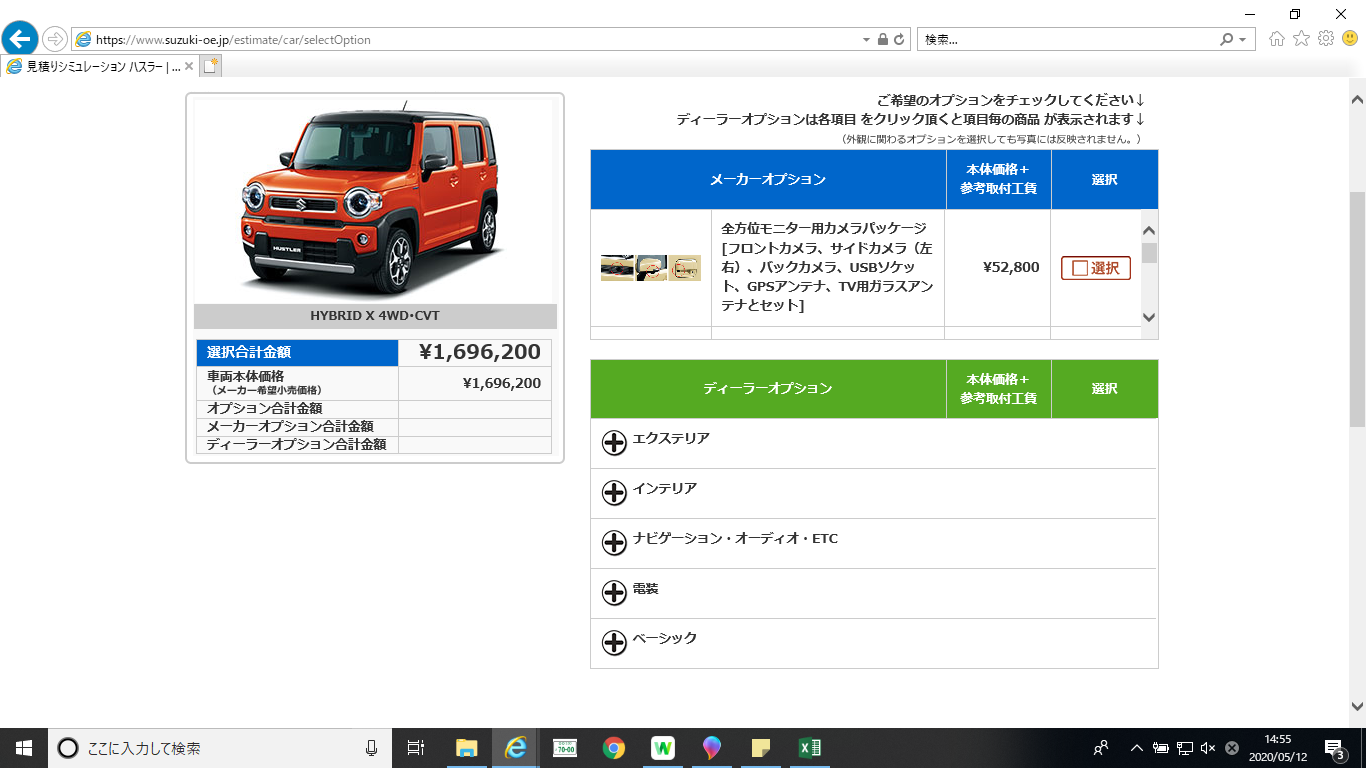Viewport: 1366px width, 768px height.
Task: Open the colorful balloon app on the taskbar
Action: click(712, 748)
